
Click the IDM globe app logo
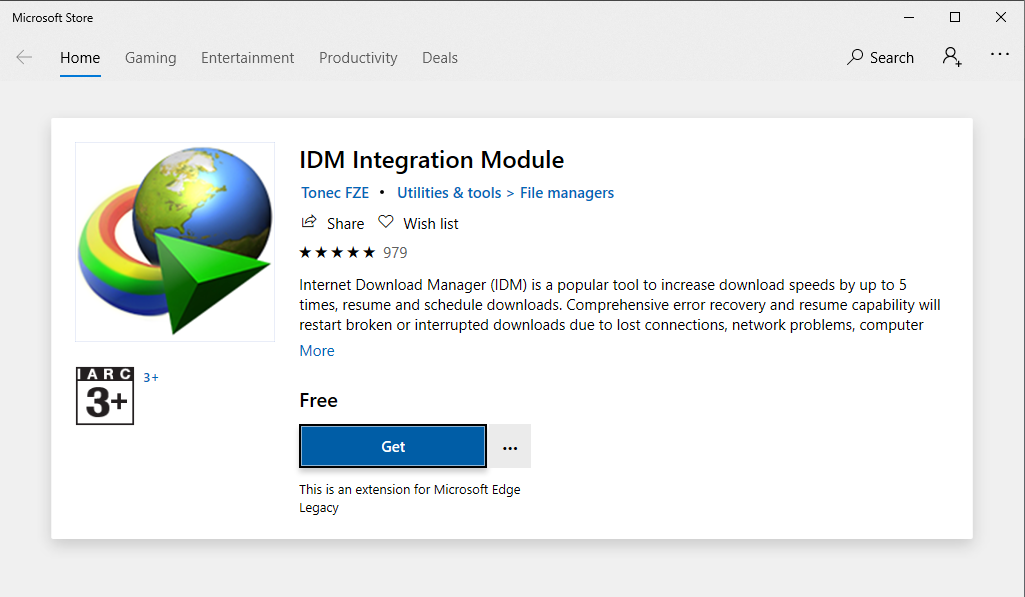(175, 242)
